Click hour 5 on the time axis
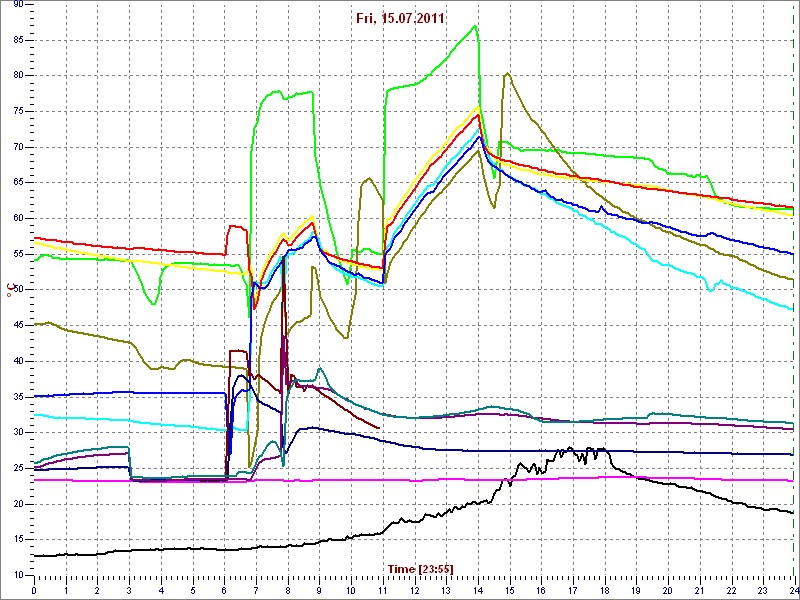Screen dimensions: 800x600 coord(192,590)
